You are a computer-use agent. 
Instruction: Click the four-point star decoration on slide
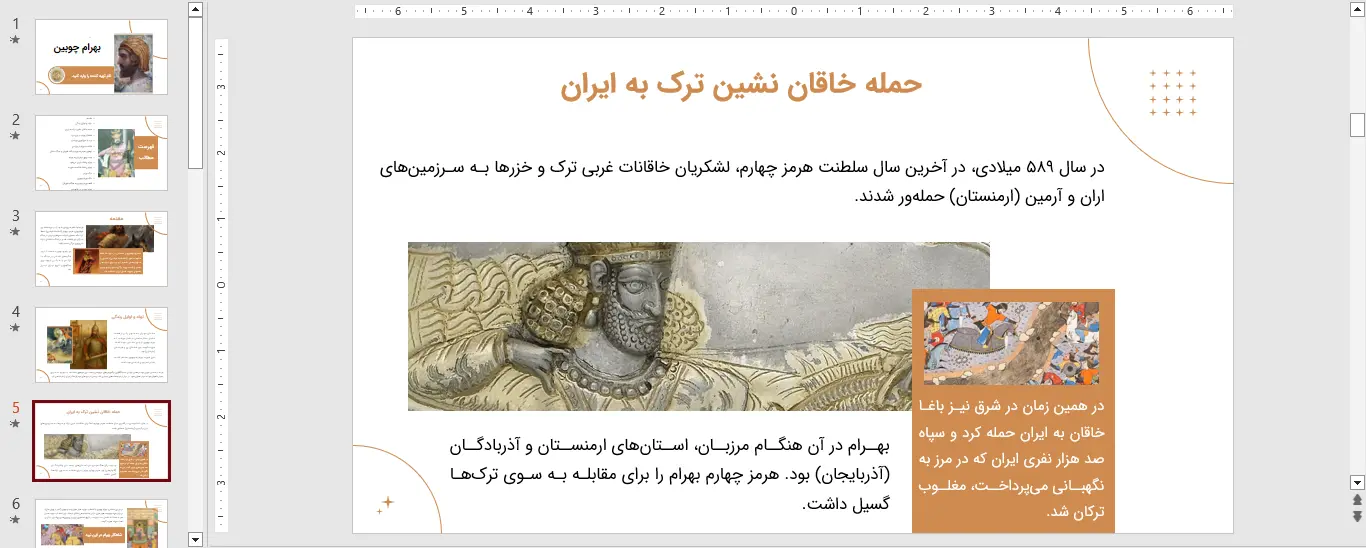click(386, 504)
